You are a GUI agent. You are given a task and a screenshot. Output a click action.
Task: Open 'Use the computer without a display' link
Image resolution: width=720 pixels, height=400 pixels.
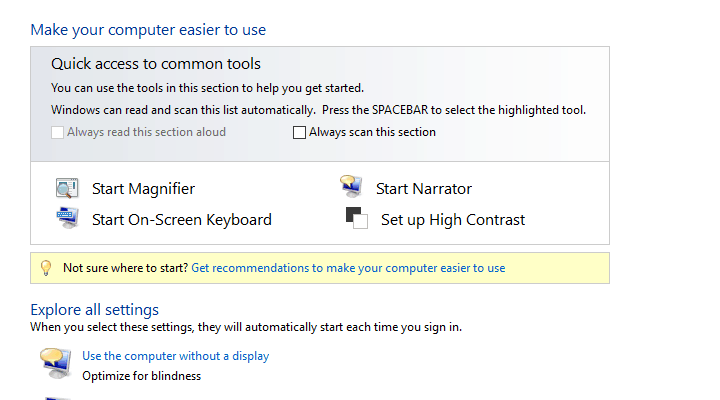click(175, 356)
